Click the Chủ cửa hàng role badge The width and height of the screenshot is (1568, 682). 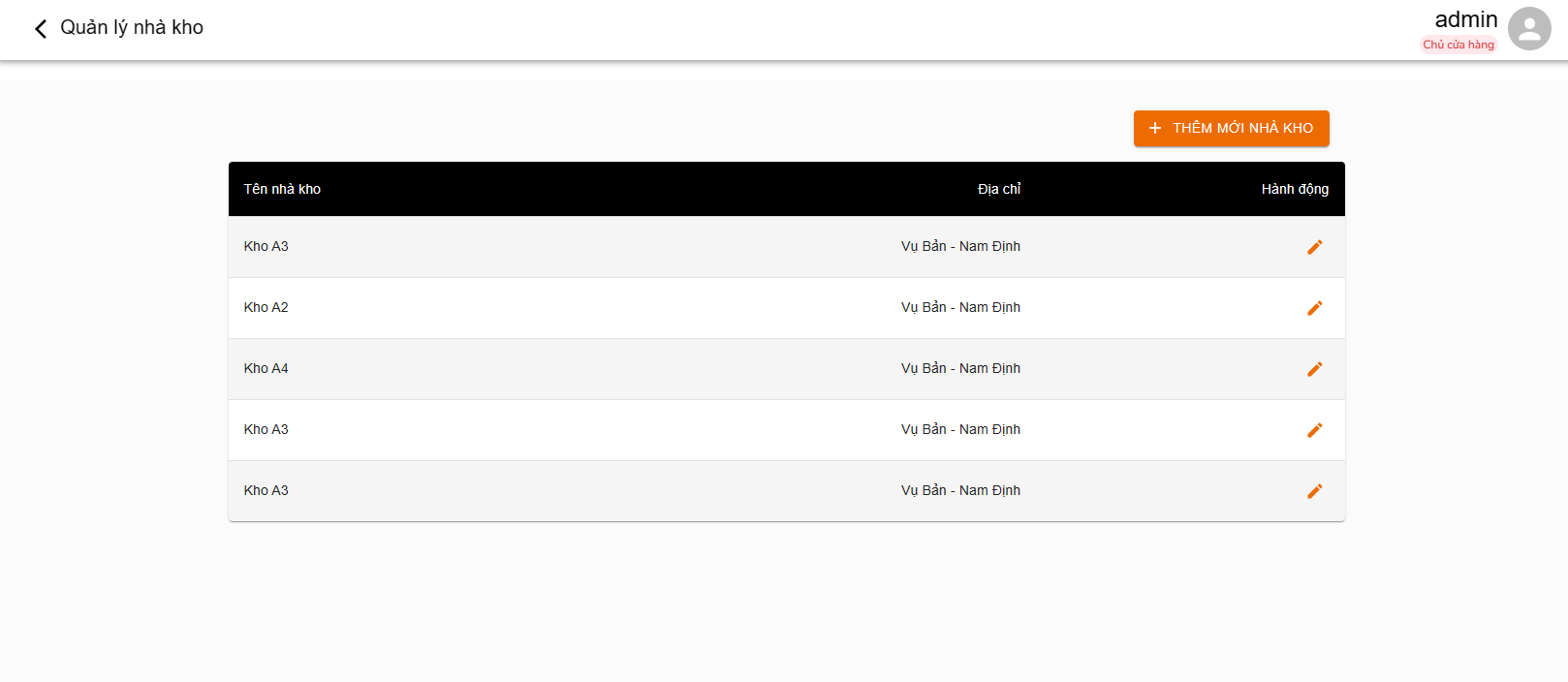(x=1458, y=43)
